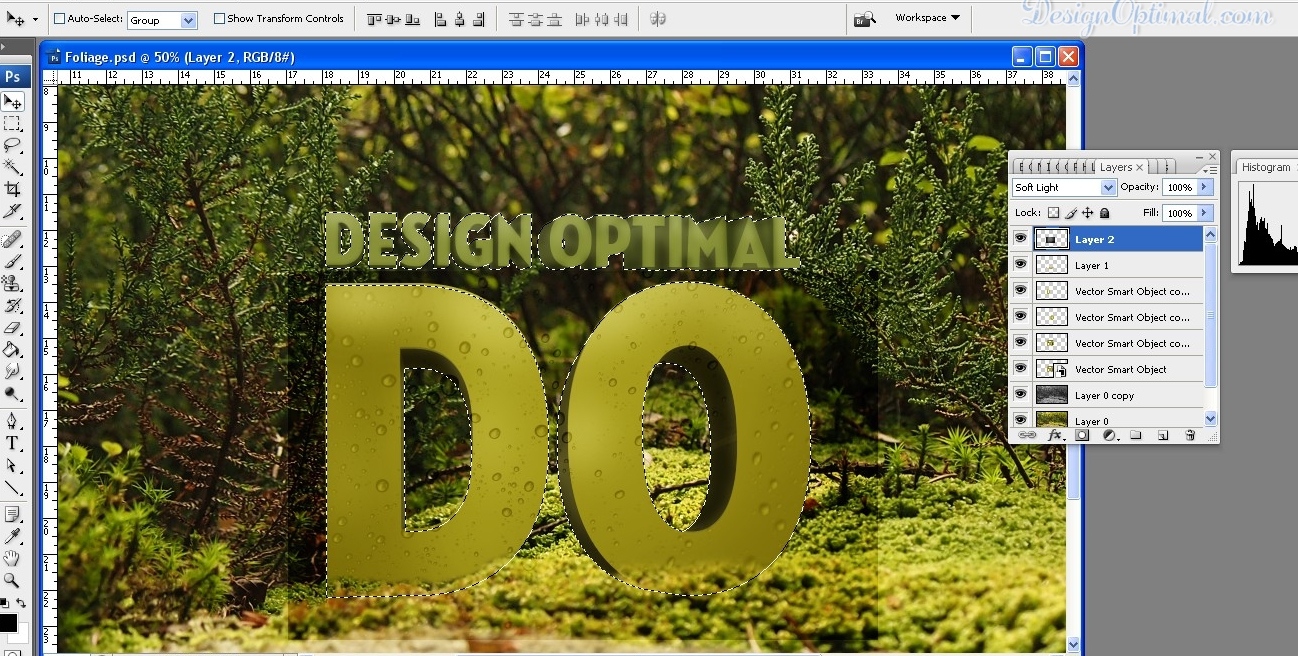The width and height of the screenshot is (1298, 656).
Task: Toggle visibility of Layer 0 copy
Action: pyautogui.click(x=1020, y=395)
